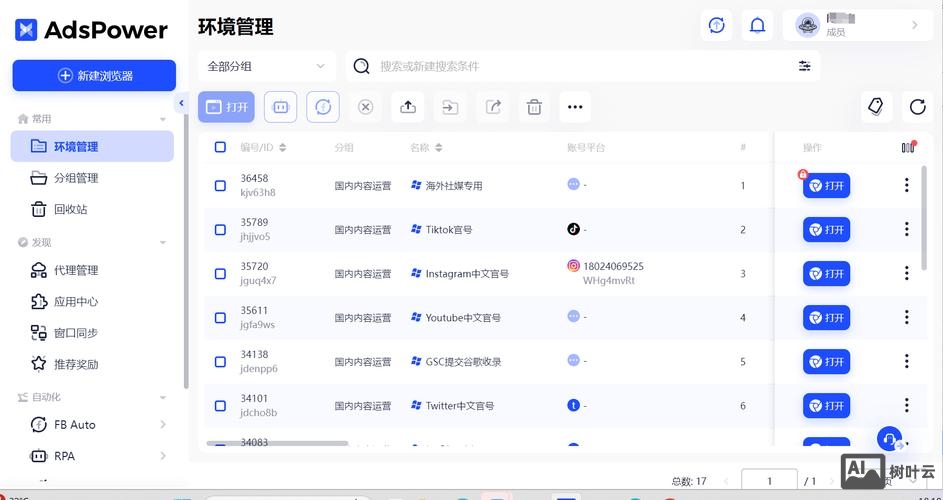Viewport: 943px width, 500px height.
Task: Click the trash delete toolbar icon
Action: point(534,107)
